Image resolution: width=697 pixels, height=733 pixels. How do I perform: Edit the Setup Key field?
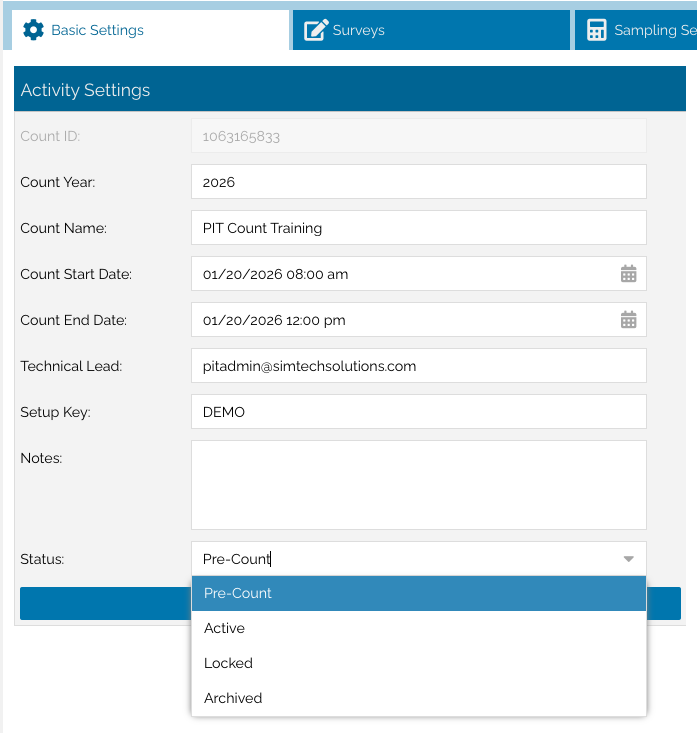coord(419,412)
